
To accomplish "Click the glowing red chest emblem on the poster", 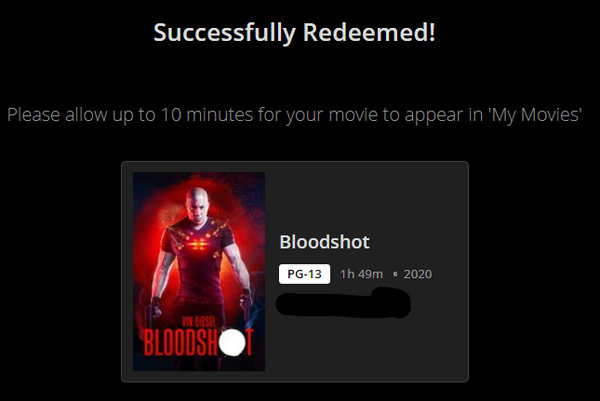I will click(x=198, y=243).
